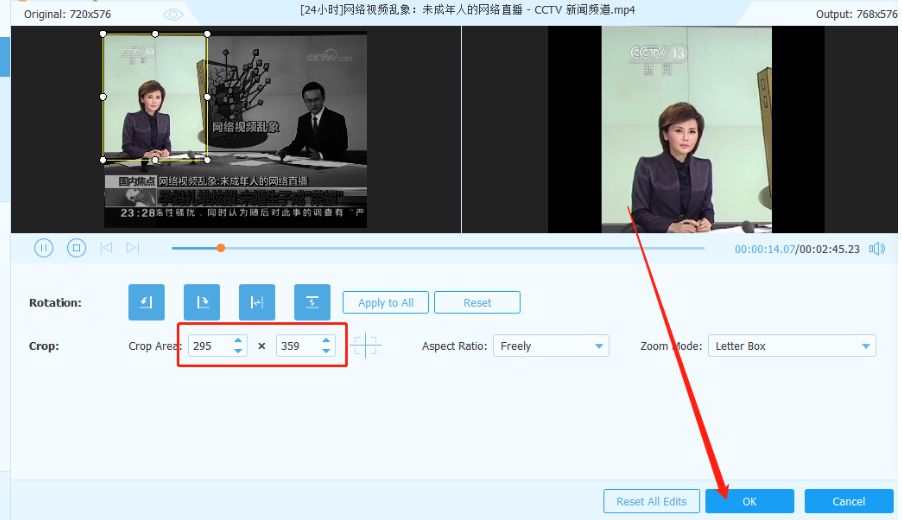The image size is (902, 520).
Task: Click the vertical flip icon
Action: (312, 302)
